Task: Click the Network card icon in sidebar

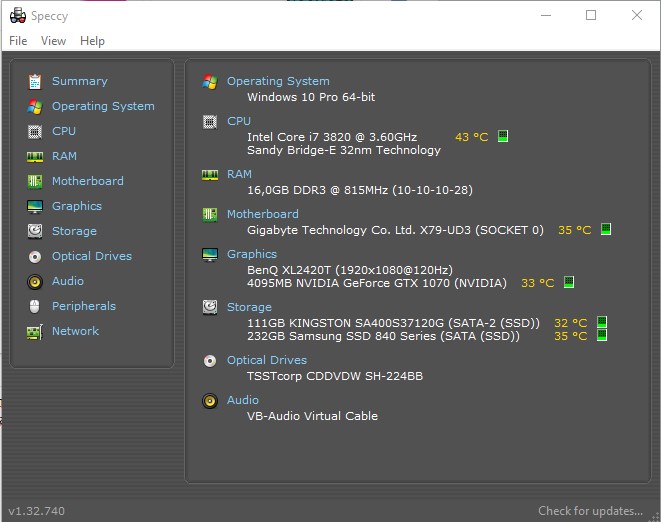Action: (x=35, y=332)
